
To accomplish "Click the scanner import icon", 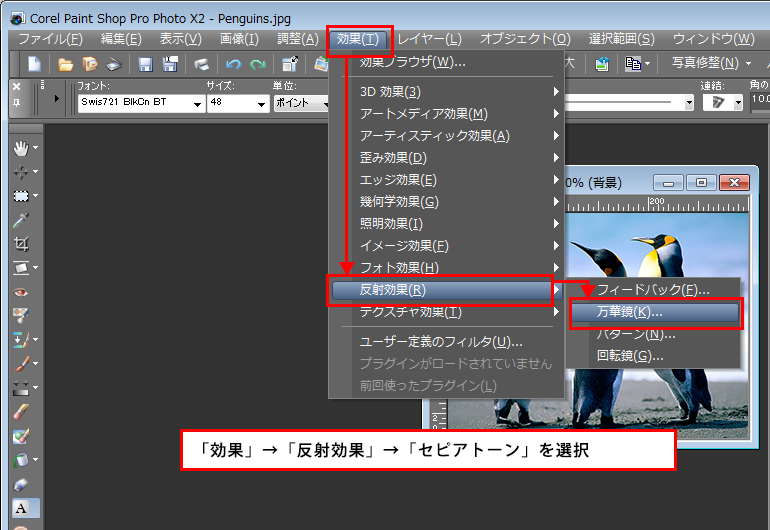I will tap(114, 64).
